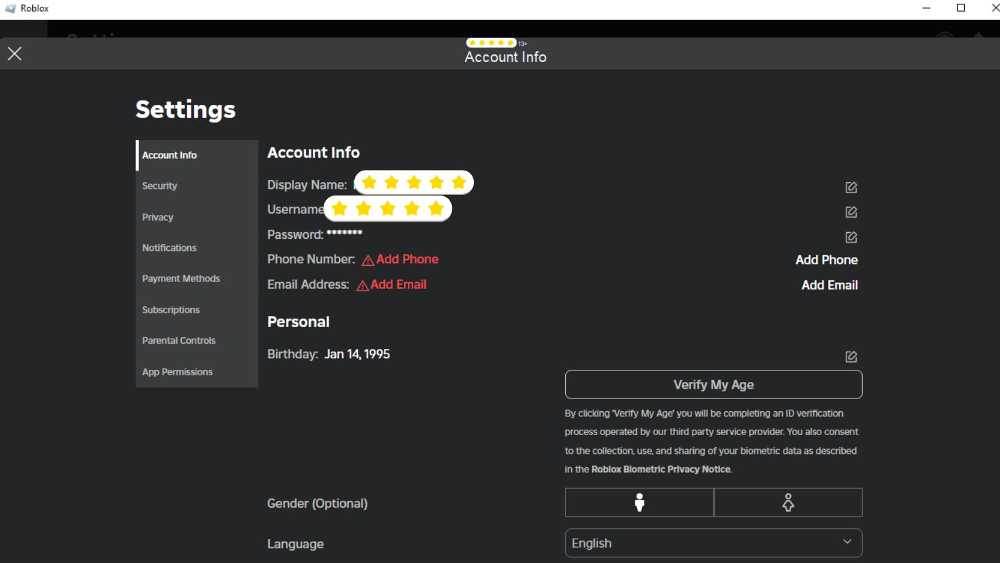
Task: Edit the Display Name with pencil icon
Action: coord(851,187)
